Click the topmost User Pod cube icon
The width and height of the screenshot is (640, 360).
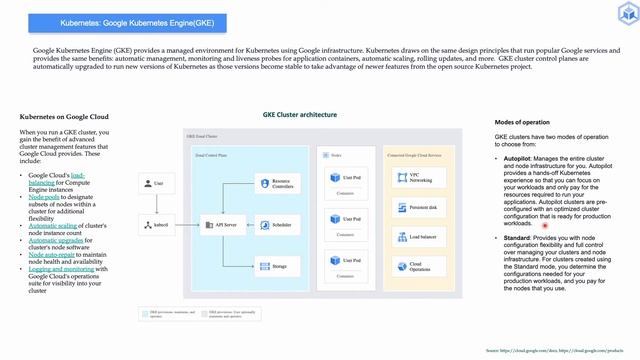click(x=335, y=178)
